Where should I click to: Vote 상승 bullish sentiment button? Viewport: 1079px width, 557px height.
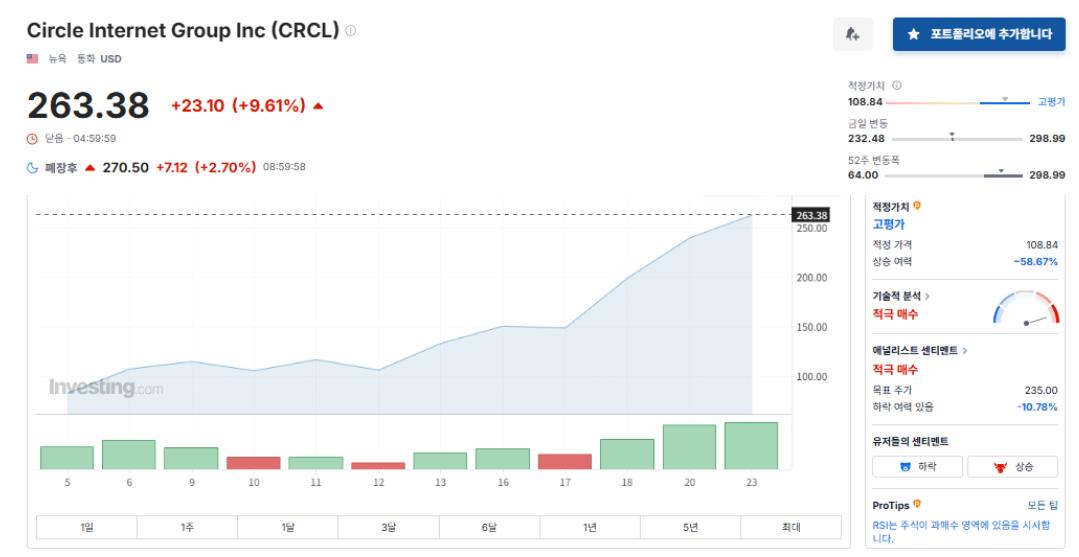pyautogui.click(x=1012, y=467)
